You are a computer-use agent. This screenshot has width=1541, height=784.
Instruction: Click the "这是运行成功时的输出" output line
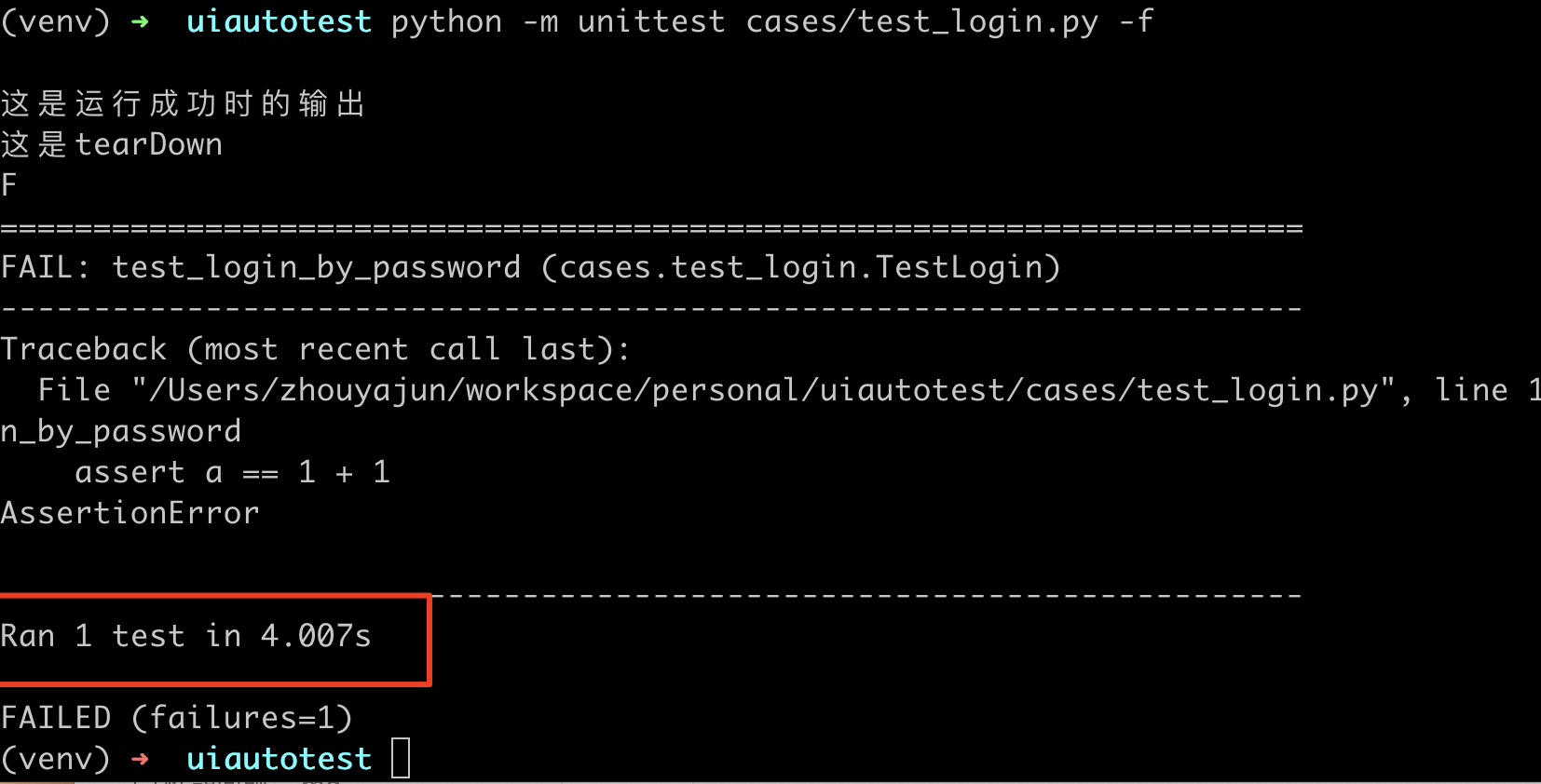coord(183,103)
